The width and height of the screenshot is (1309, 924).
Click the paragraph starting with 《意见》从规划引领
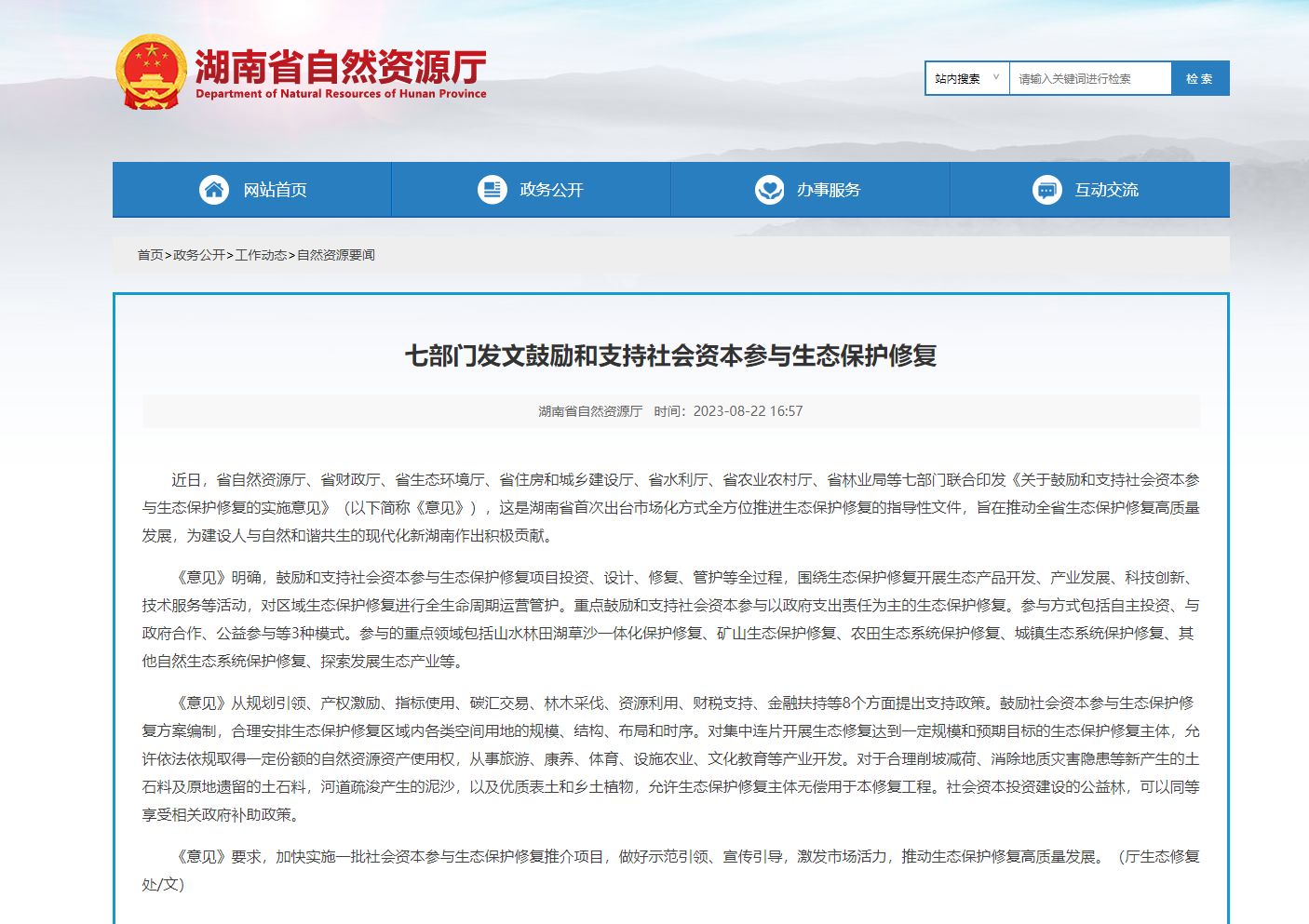670,759
